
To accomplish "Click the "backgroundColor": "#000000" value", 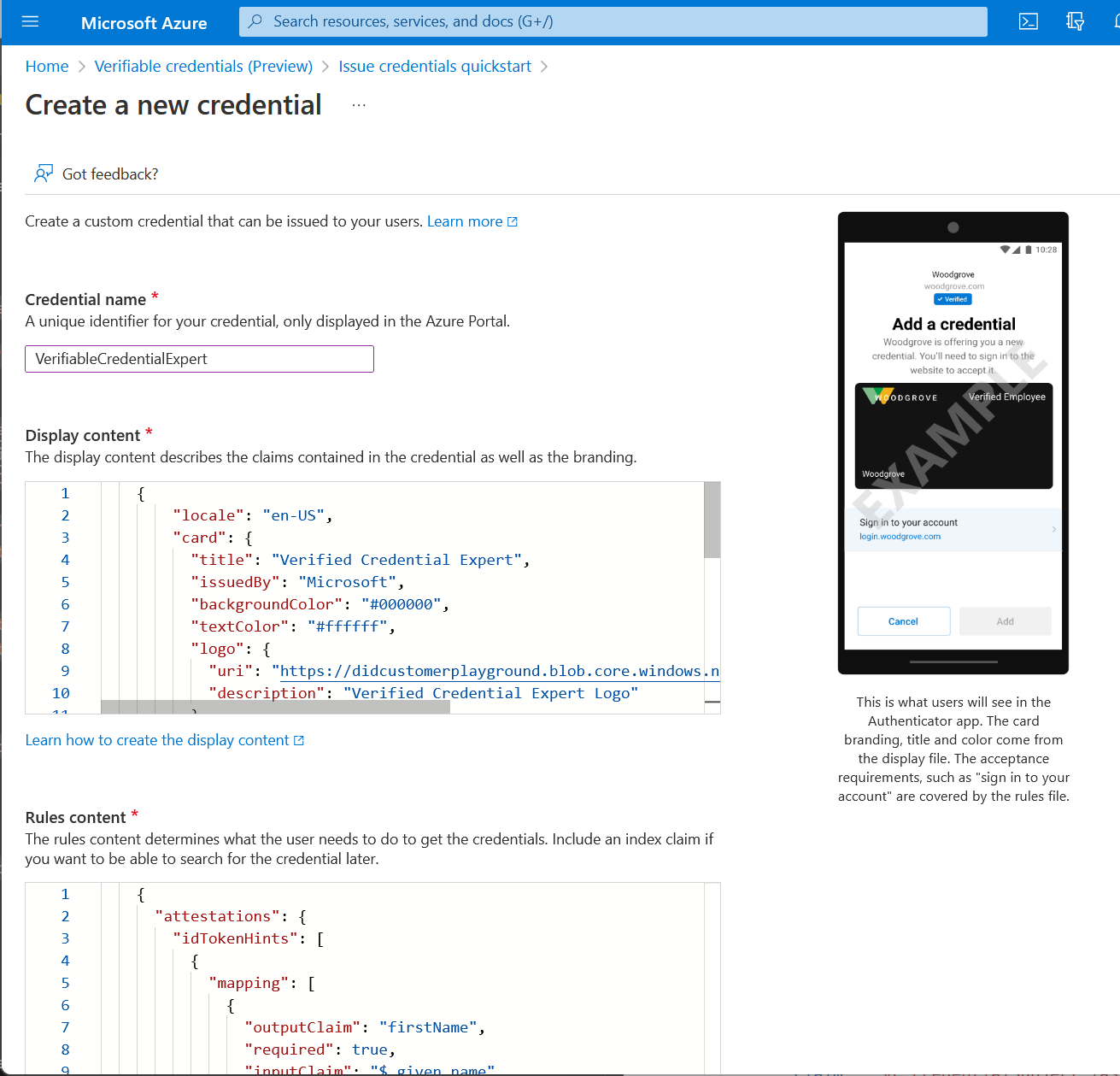I will pyautogui.click(x=401, y=604).
